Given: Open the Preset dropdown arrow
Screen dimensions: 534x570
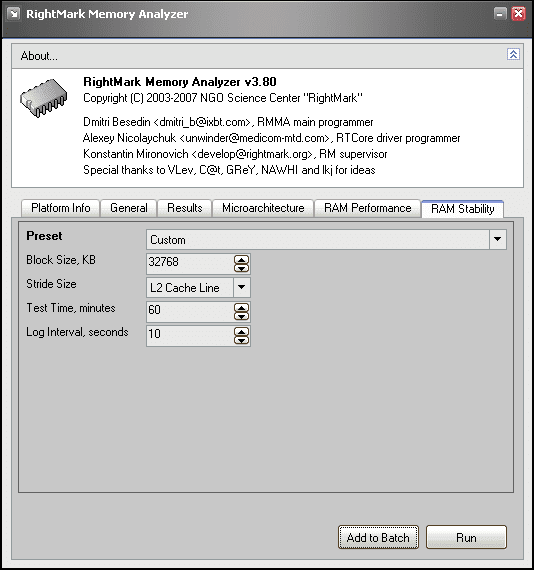Looking at the screenshot, I should tap(497, 239).
